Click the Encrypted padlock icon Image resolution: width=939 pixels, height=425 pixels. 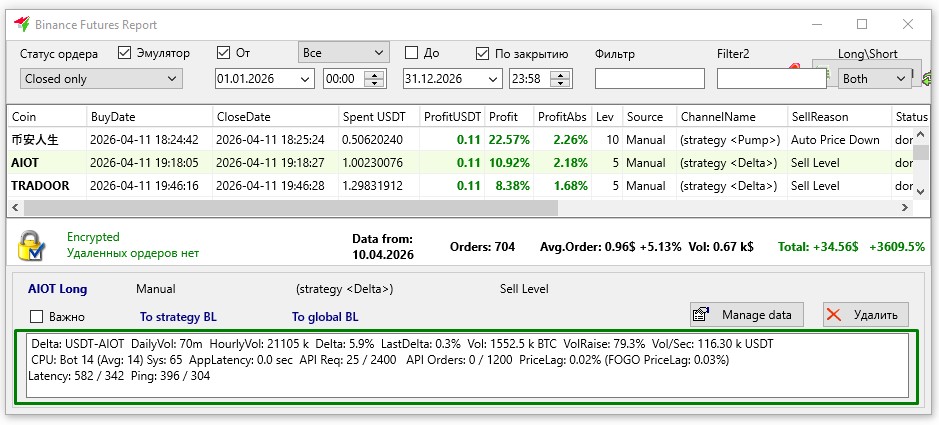(x=32, y=246)
